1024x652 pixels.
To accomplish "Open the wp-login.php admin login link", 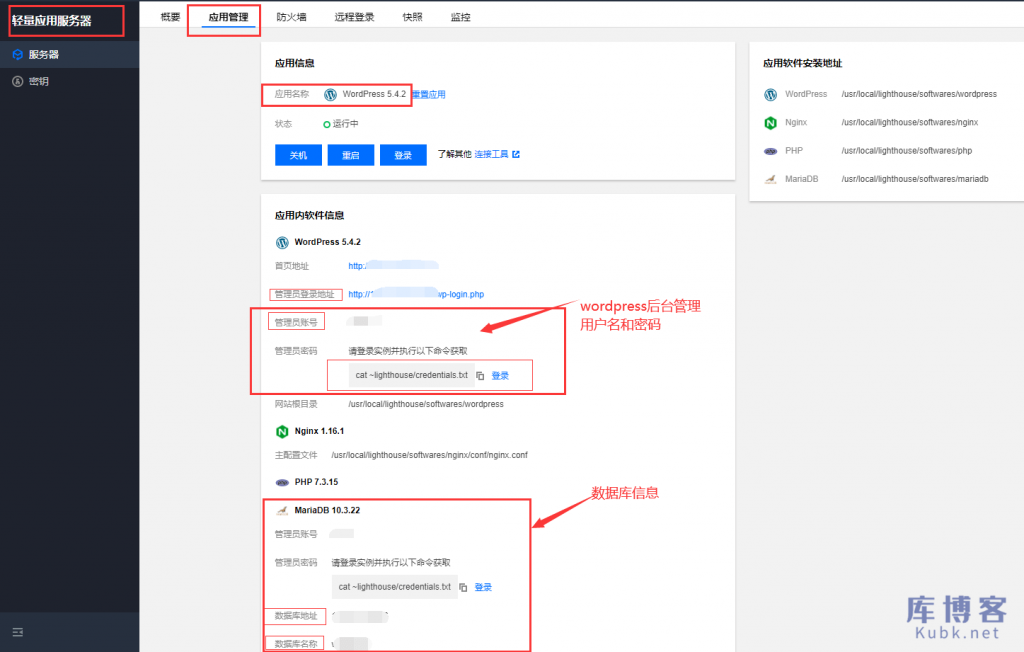I will 416,294.
